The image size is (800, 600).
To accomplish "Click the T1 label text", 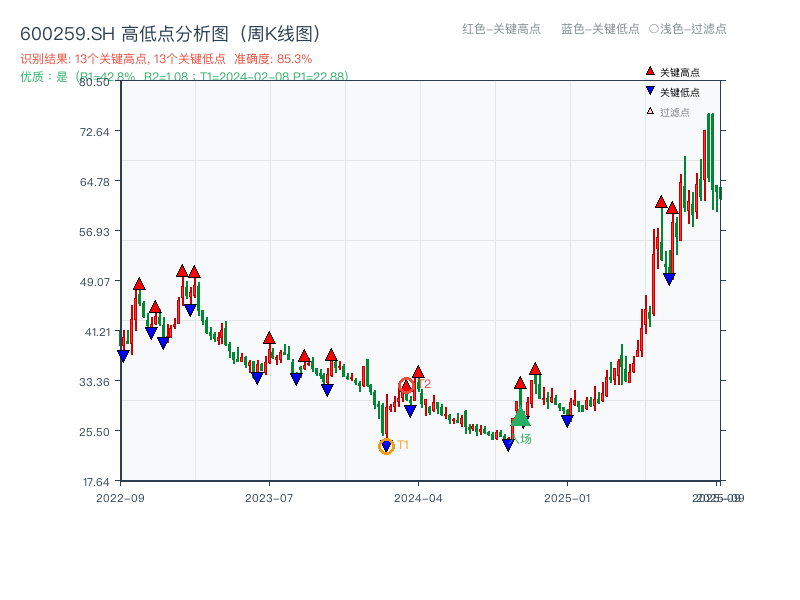I will [403, 445].
